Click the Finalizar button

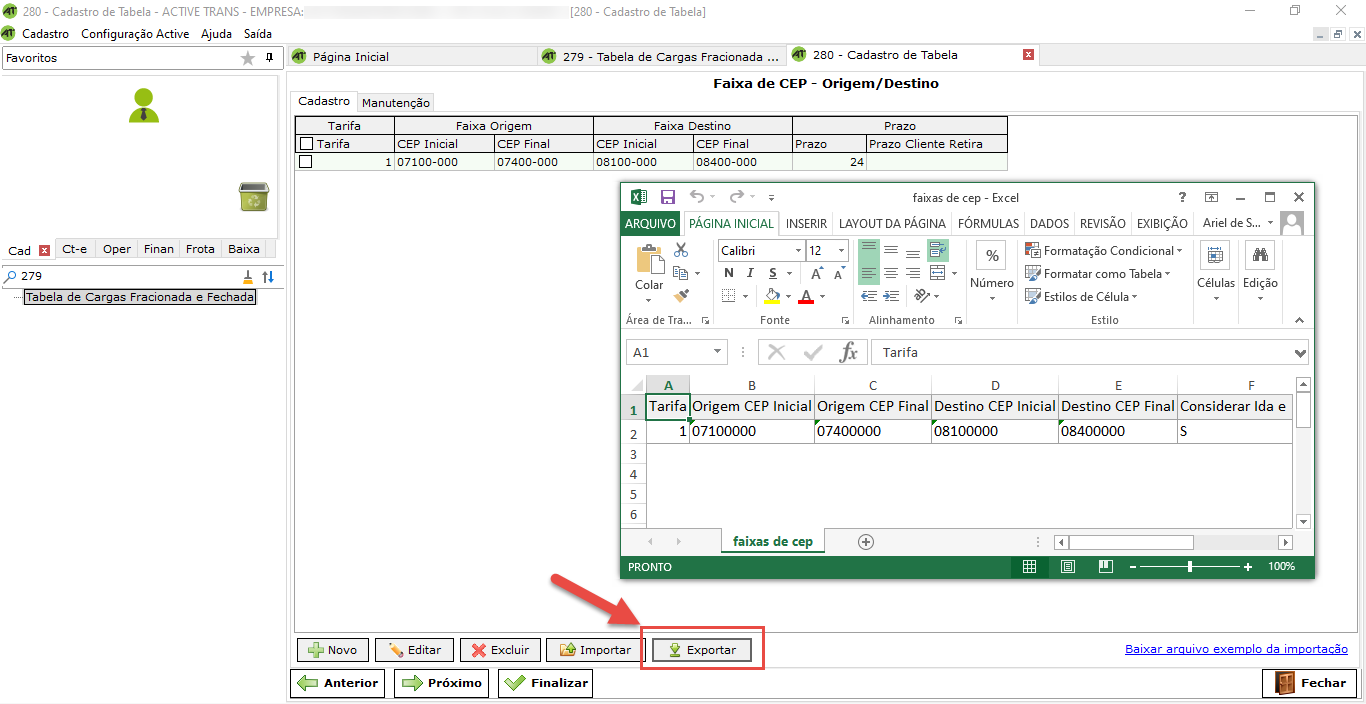click(x=546, y=683)
